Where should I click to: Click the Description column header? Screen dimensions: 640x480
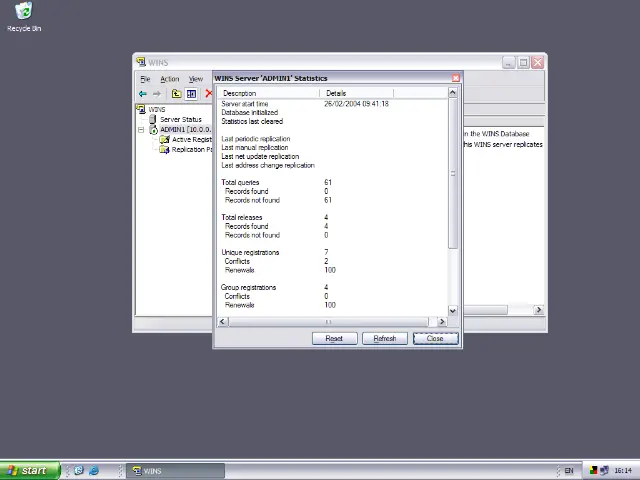[268, 93]
